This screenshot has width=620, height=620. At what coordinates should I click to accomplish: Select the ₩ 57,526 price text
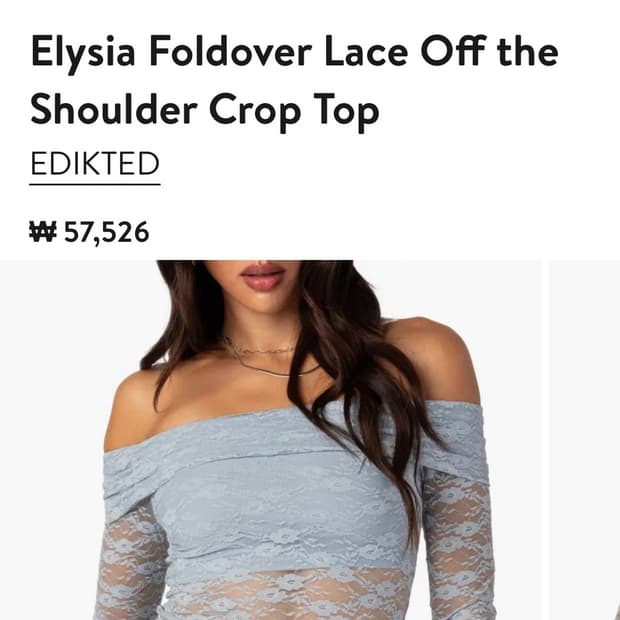pyautogui.click(x=89, y=232)
